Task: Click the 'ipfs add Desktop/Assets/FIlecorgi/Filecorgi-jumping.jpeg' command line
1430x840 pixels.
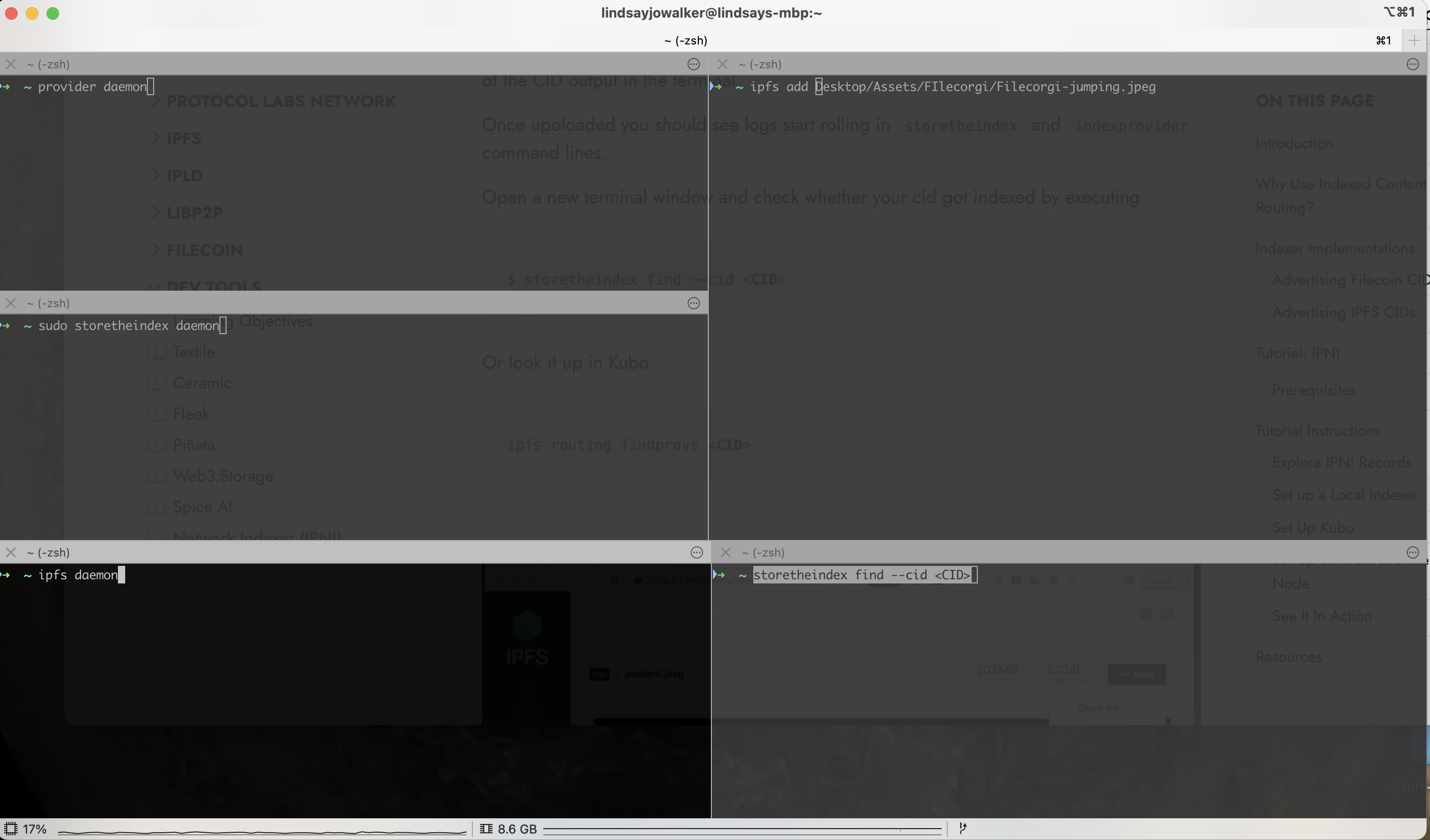Action: (952, 87)
